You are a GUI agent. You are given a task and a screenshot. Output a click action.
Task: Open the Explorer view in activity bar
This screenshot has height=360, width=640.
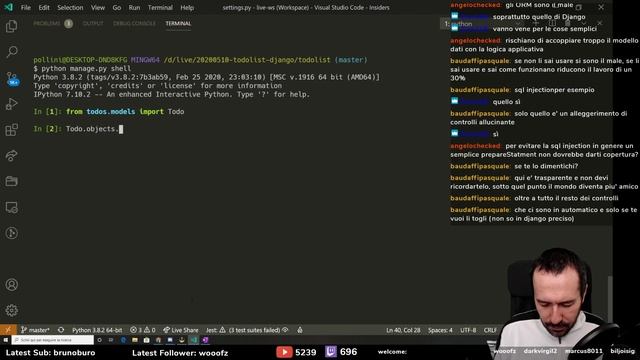pyautogui.click(x=11, y=27)
